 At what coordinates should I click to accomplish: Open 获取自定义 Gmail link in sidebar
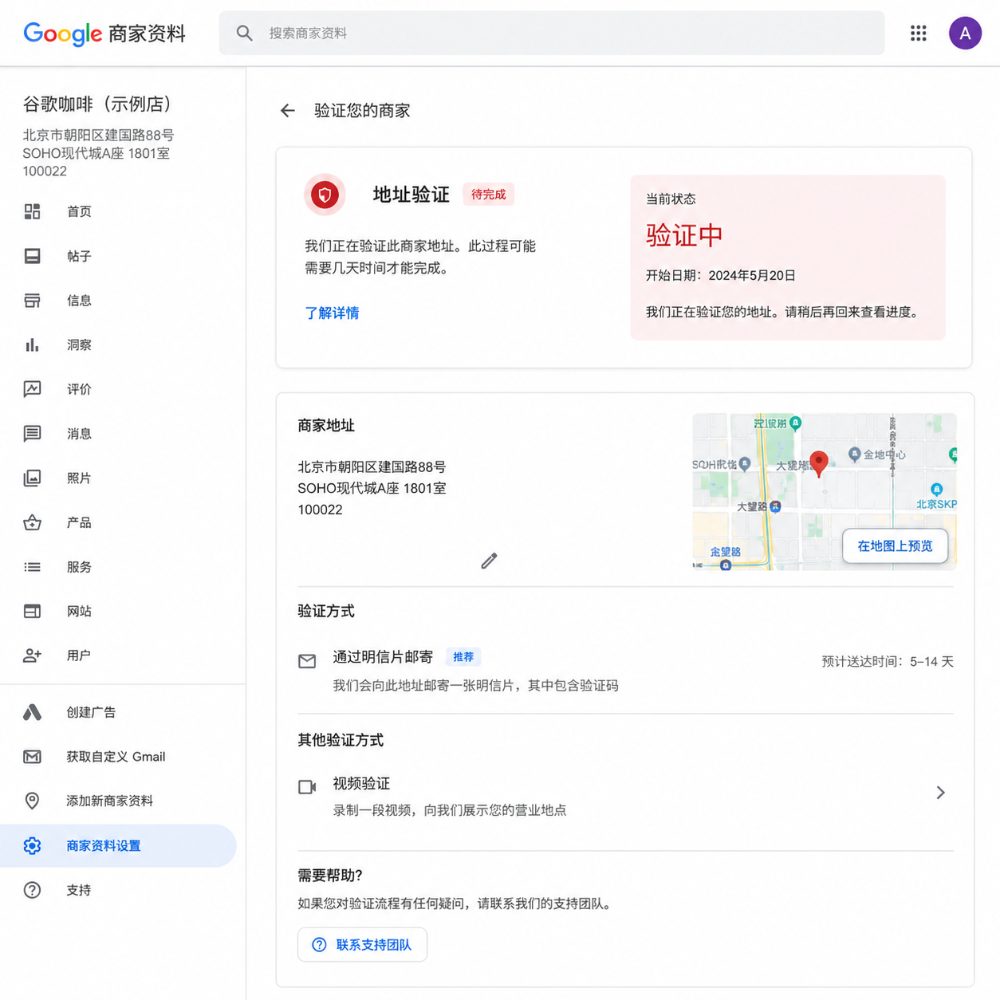[x=118, y=756]
